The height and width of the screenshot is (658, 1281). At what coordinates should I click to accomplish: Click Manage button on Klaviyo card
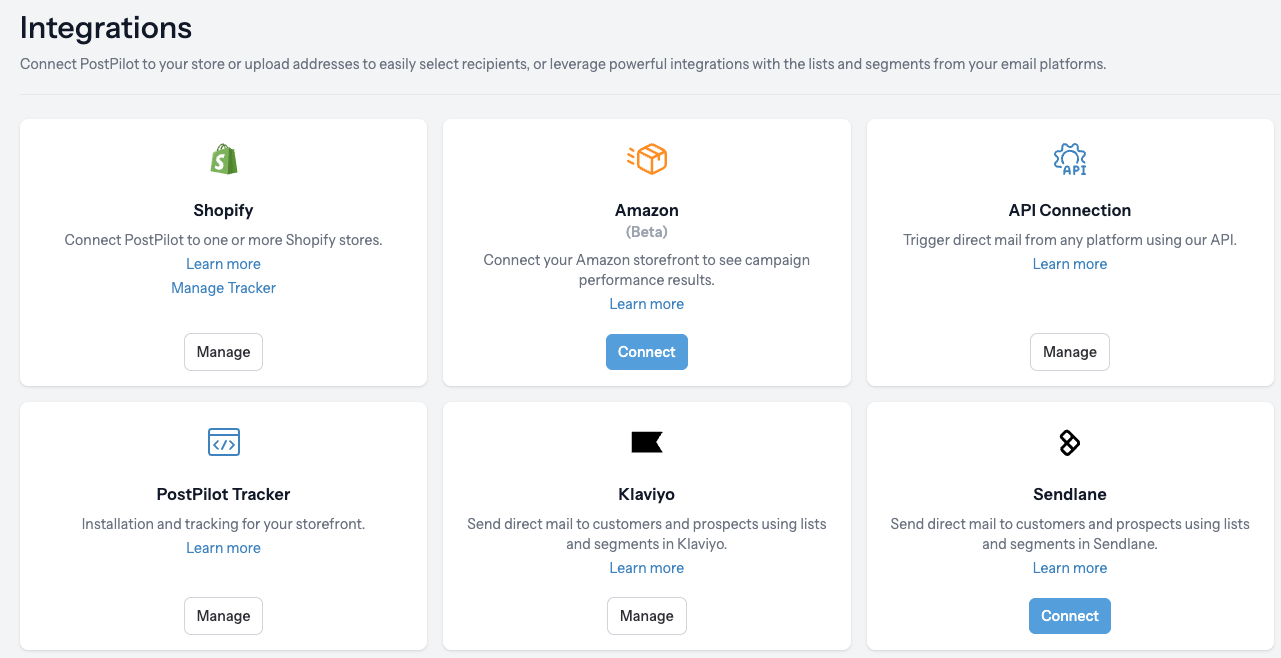647,616
